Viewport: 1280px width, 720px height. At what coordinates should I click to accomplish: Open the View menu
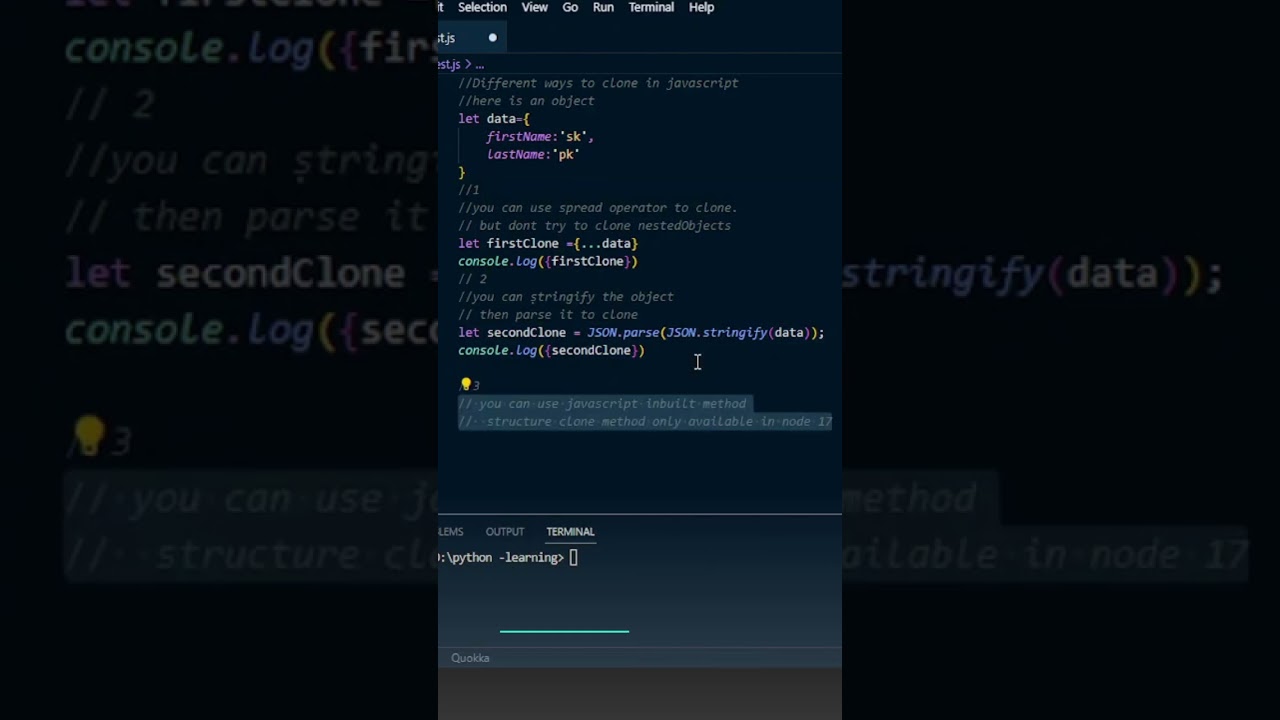535,7
